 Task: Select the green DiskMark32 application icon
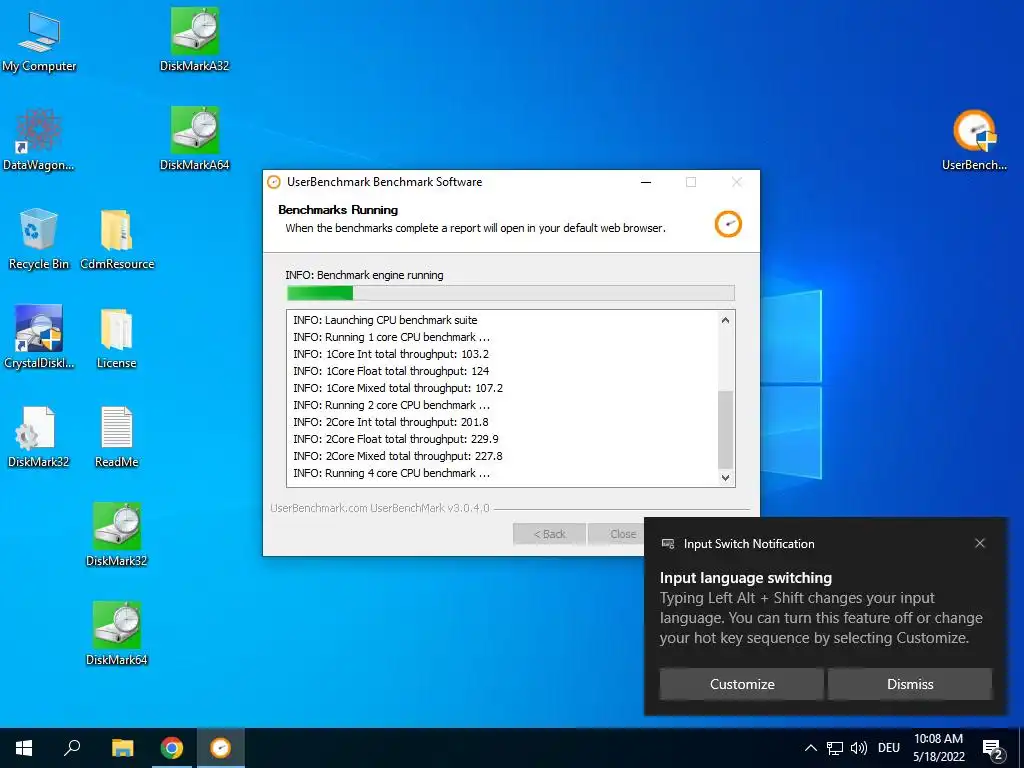(116, 534)
